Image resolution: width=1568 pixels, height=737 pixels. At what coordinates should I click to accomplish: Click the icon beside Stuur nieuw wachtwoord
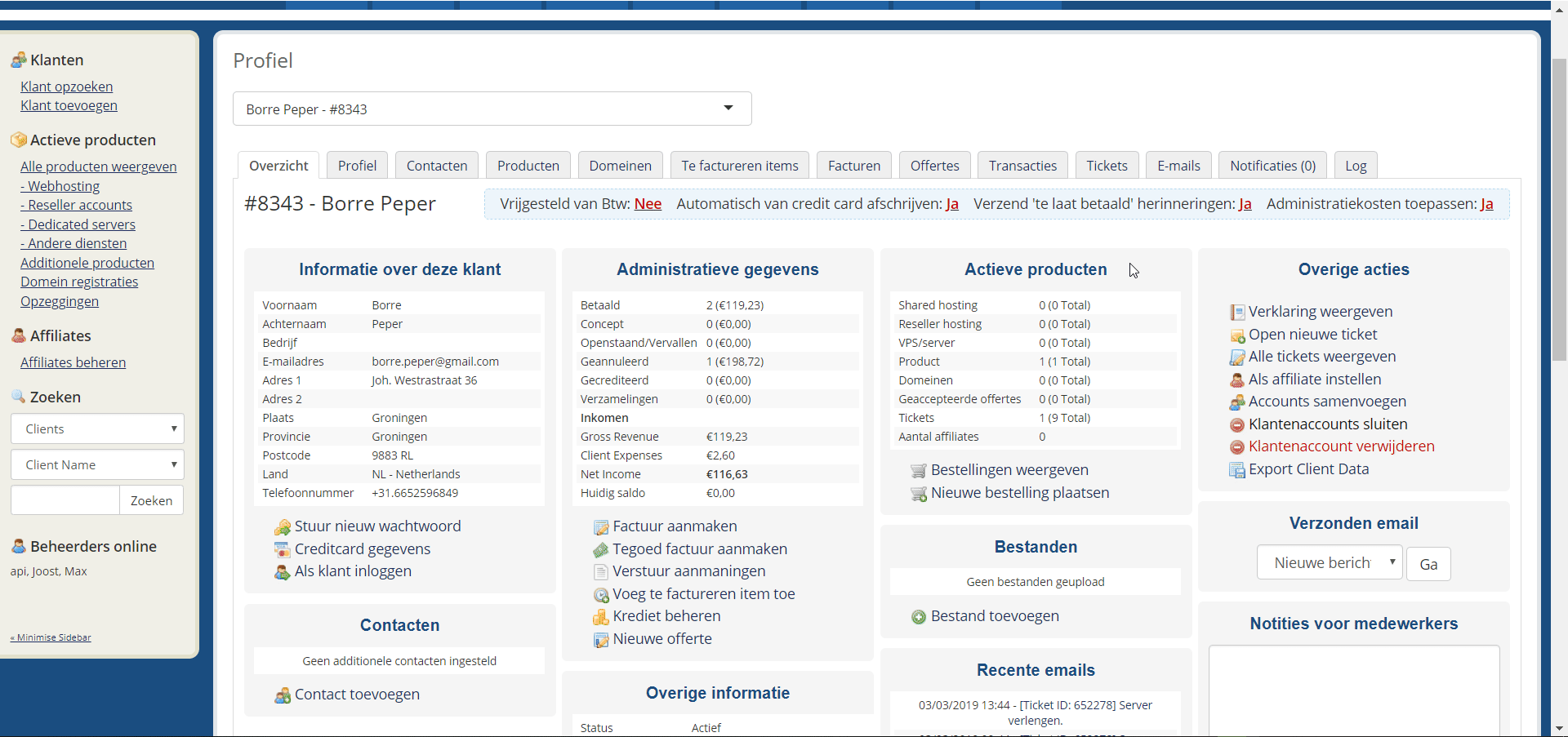click(x=283, y=527)
